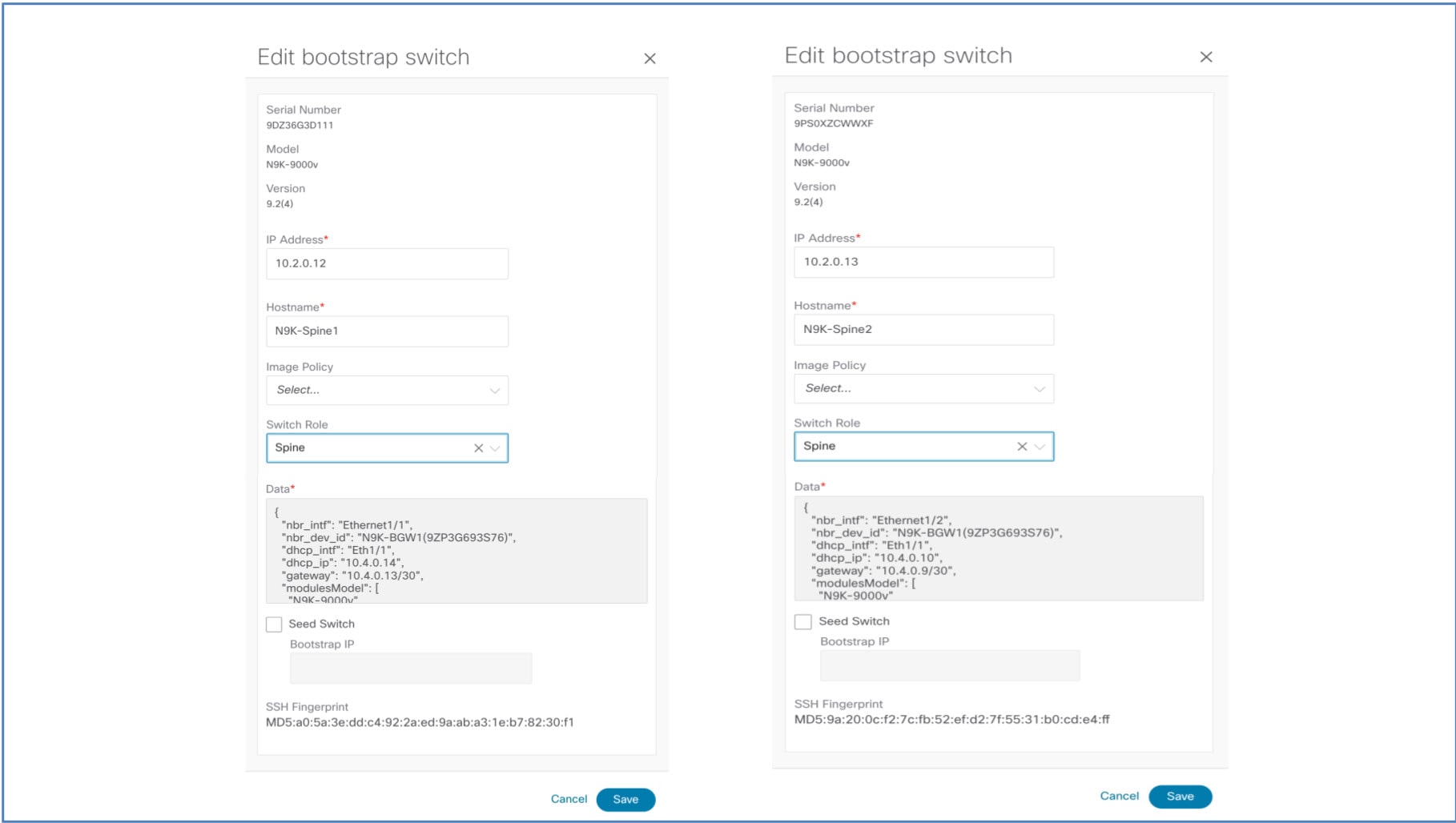Close the N9K-Spine1 edit dialog
This screenshot has width=1456, height=823.
click(650, 57)
